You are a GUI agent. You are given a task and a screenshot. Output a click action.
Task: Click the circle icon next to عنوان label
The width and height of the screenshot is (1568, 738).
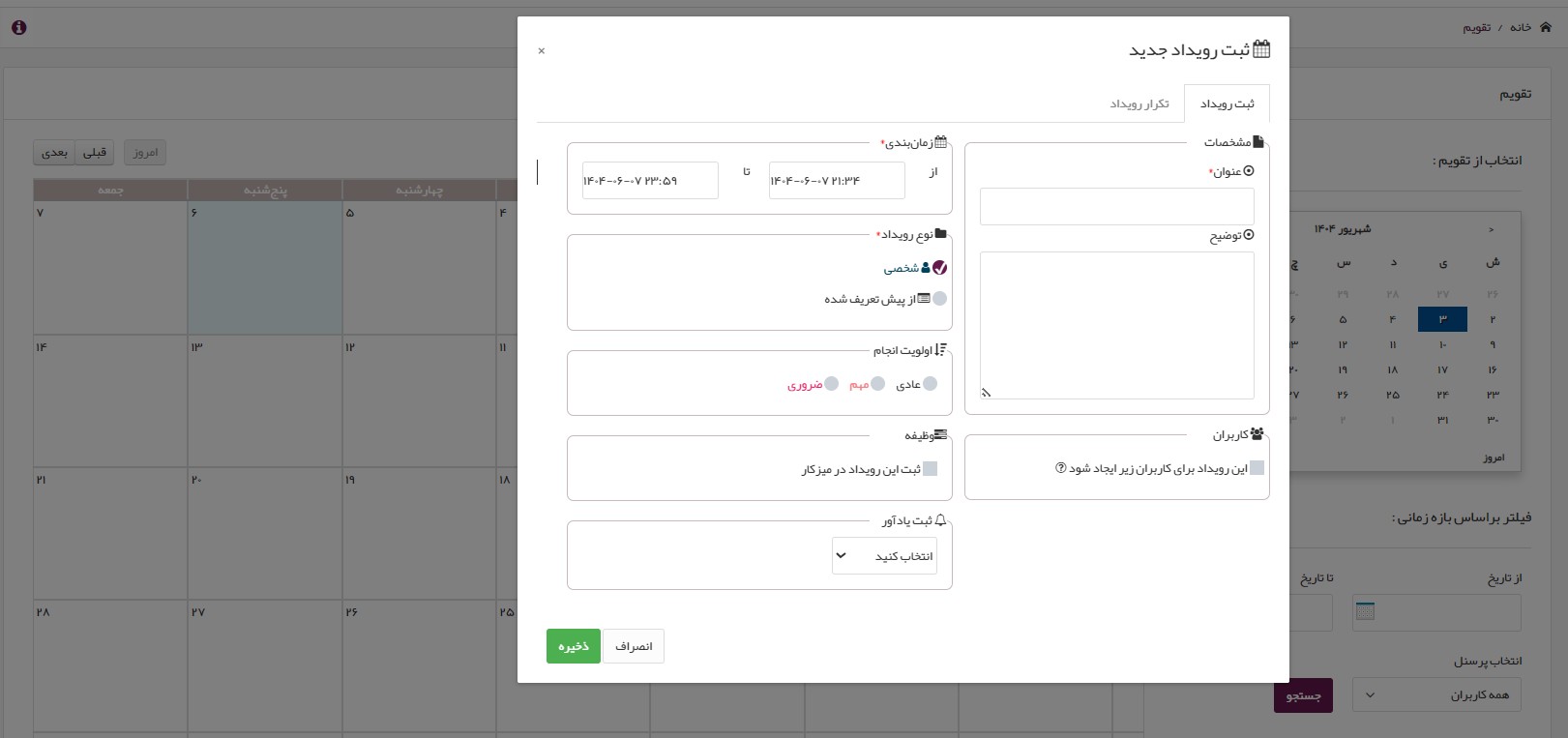coord(1249,171)
